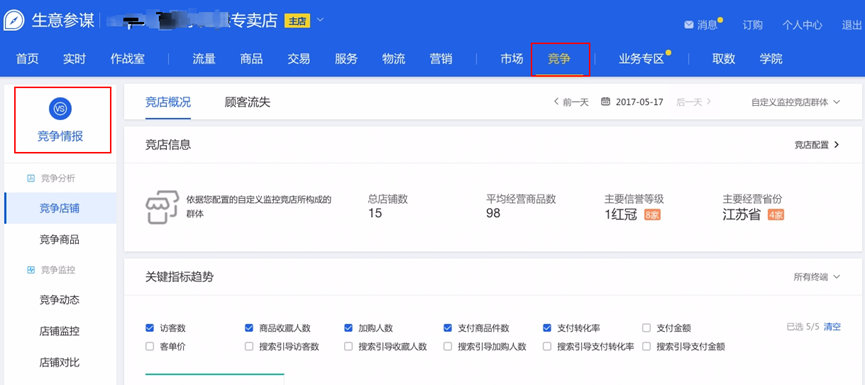
Task: Check the 搜索引导支付金额 checkbox
Action: (x=646, y=346)
